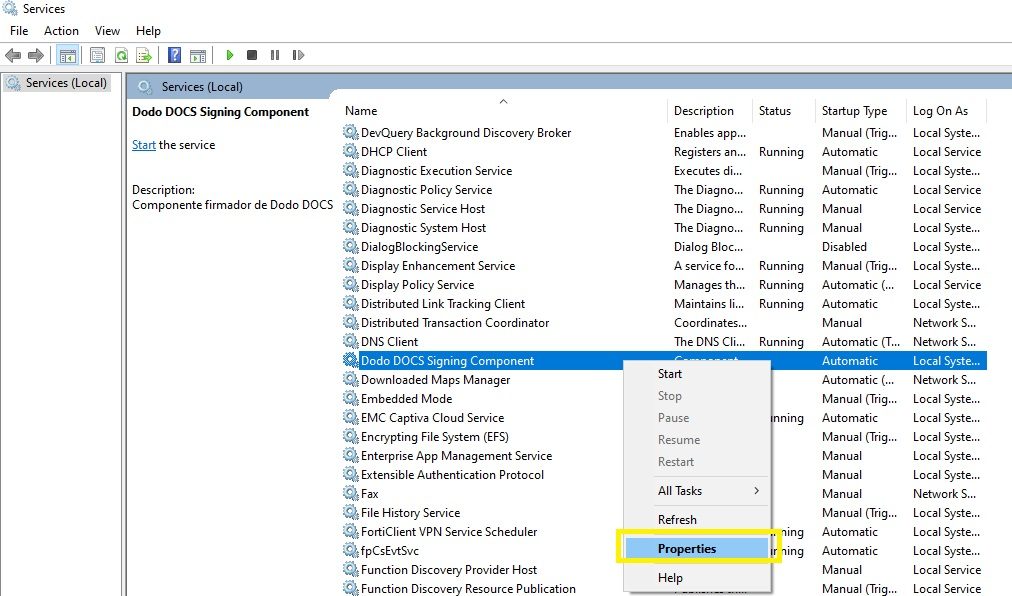Expand the All Tasks submenu arrow
1012x596 pixels.
point(756,491)
